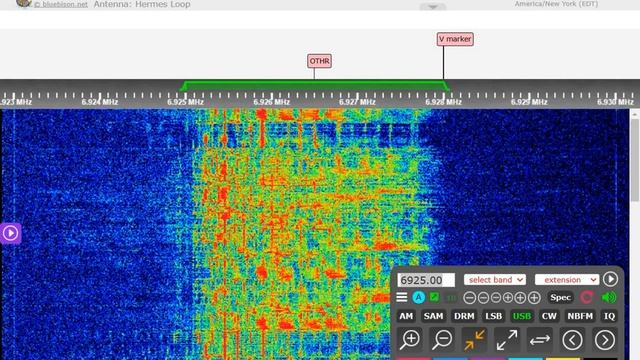Click the red record icon
The image size is (640, 360).
coord(587,297)
